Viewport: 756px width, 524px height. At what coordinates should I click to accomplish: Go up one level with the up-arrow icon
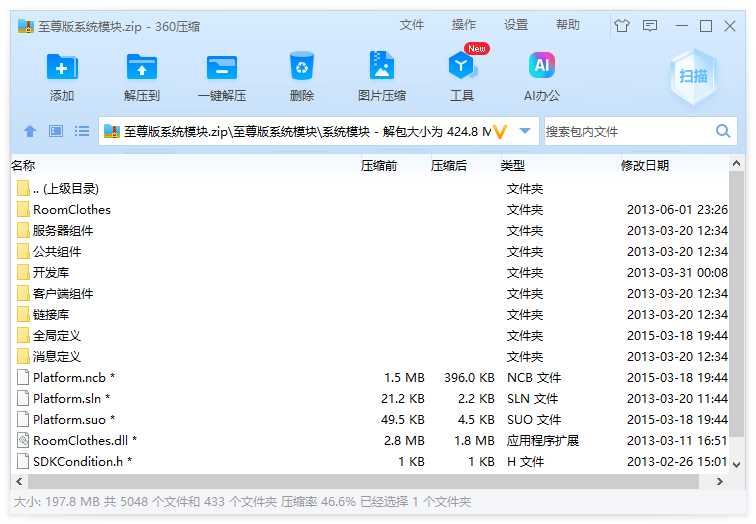pos(30,131)
